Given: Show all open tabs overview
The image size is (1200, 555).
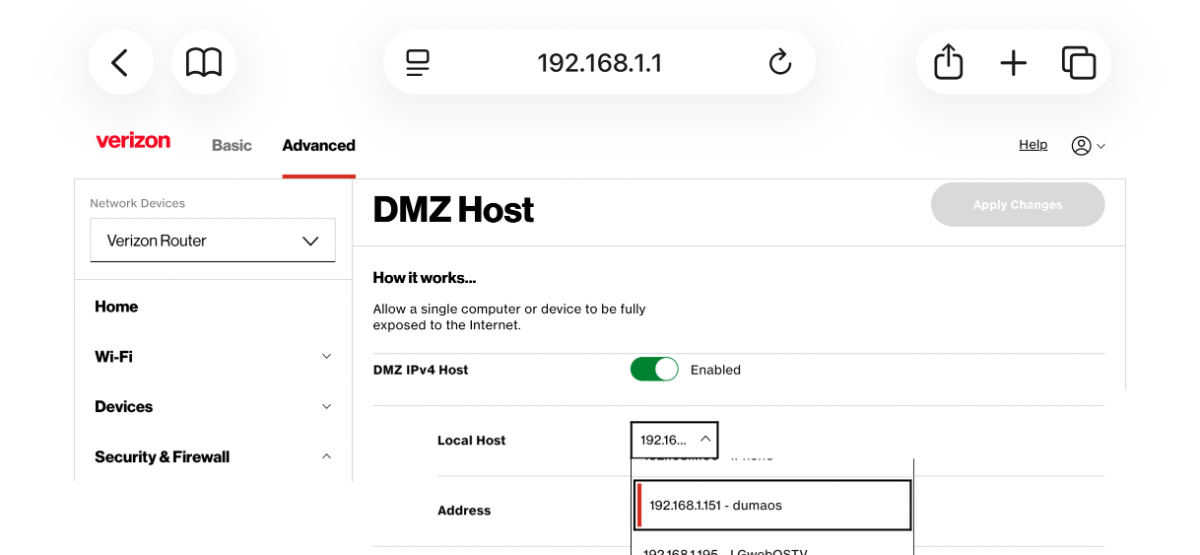Looking at the screenshot, I should click(1078, 63).
